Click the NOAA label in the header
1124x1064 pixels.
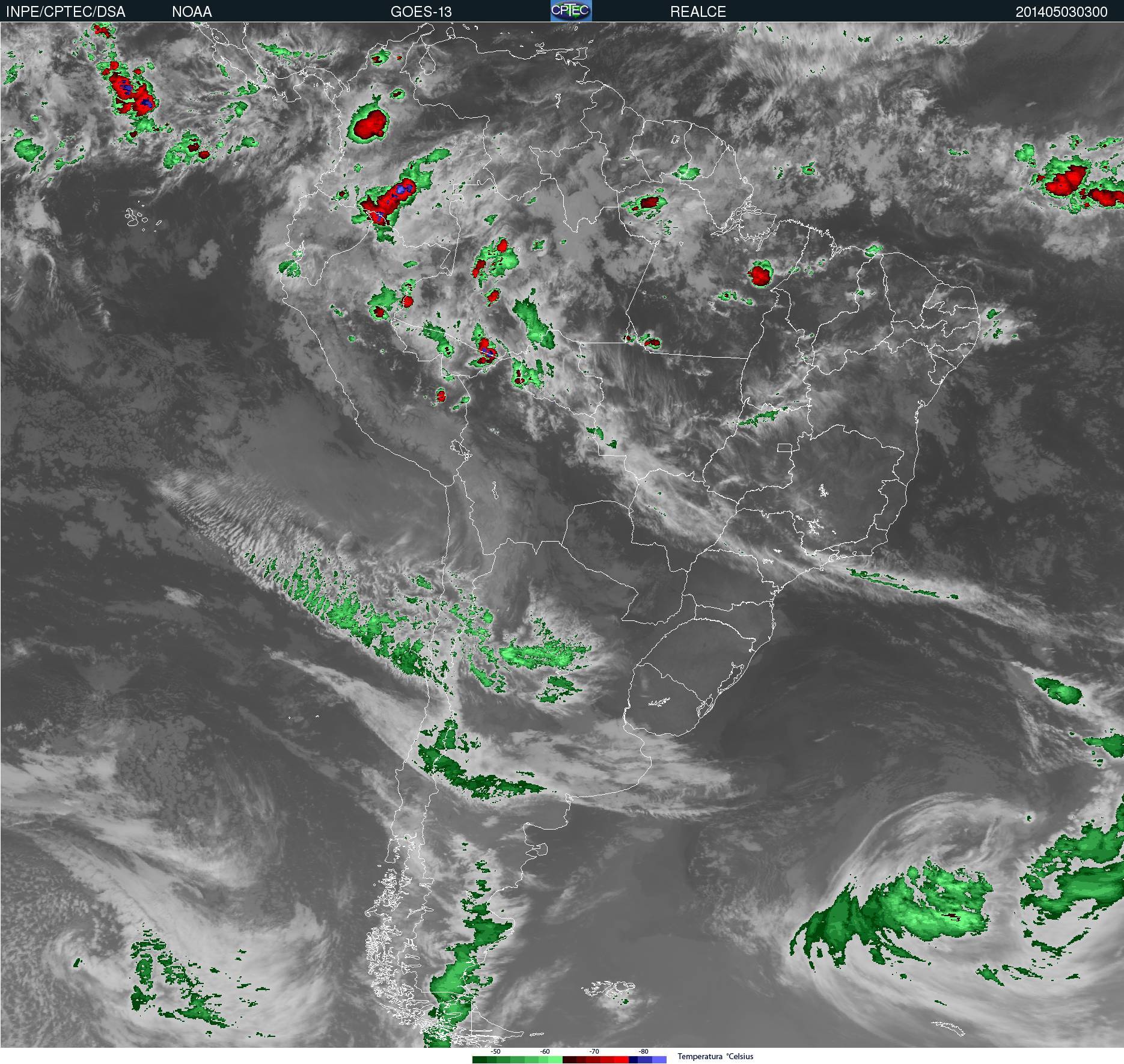(192, 11)
